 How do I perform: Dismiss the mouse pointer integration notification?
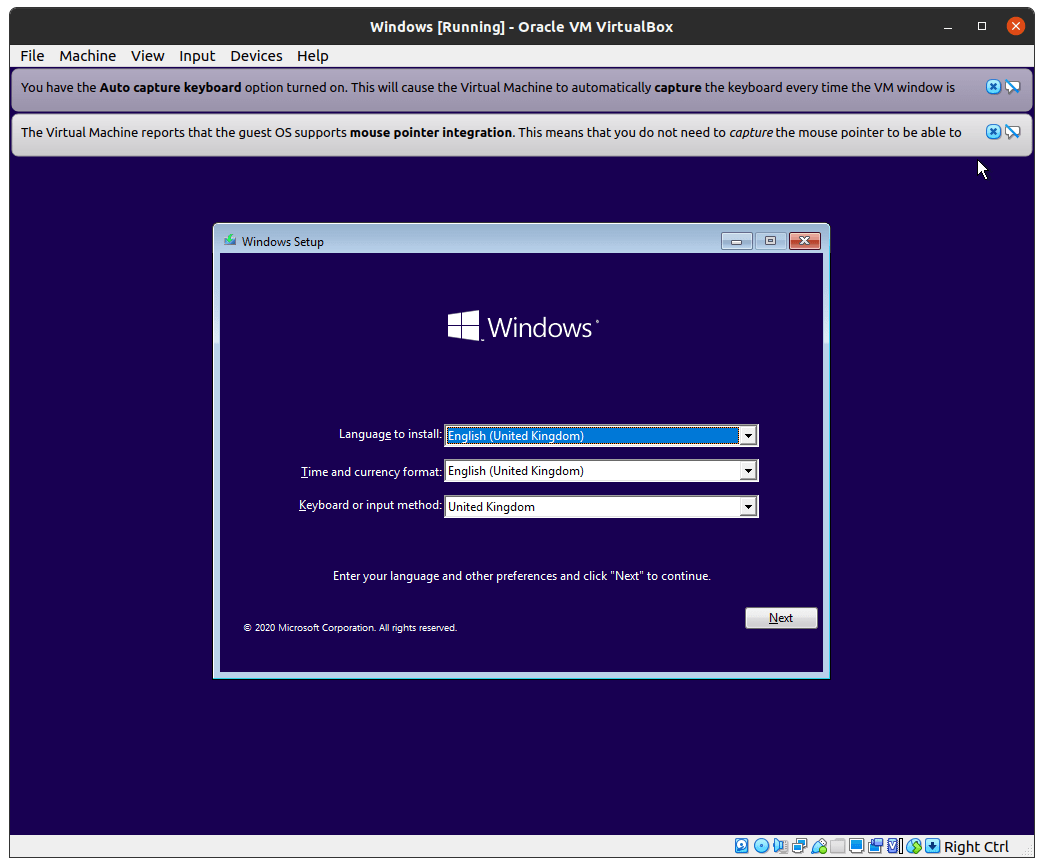point(993,132)
